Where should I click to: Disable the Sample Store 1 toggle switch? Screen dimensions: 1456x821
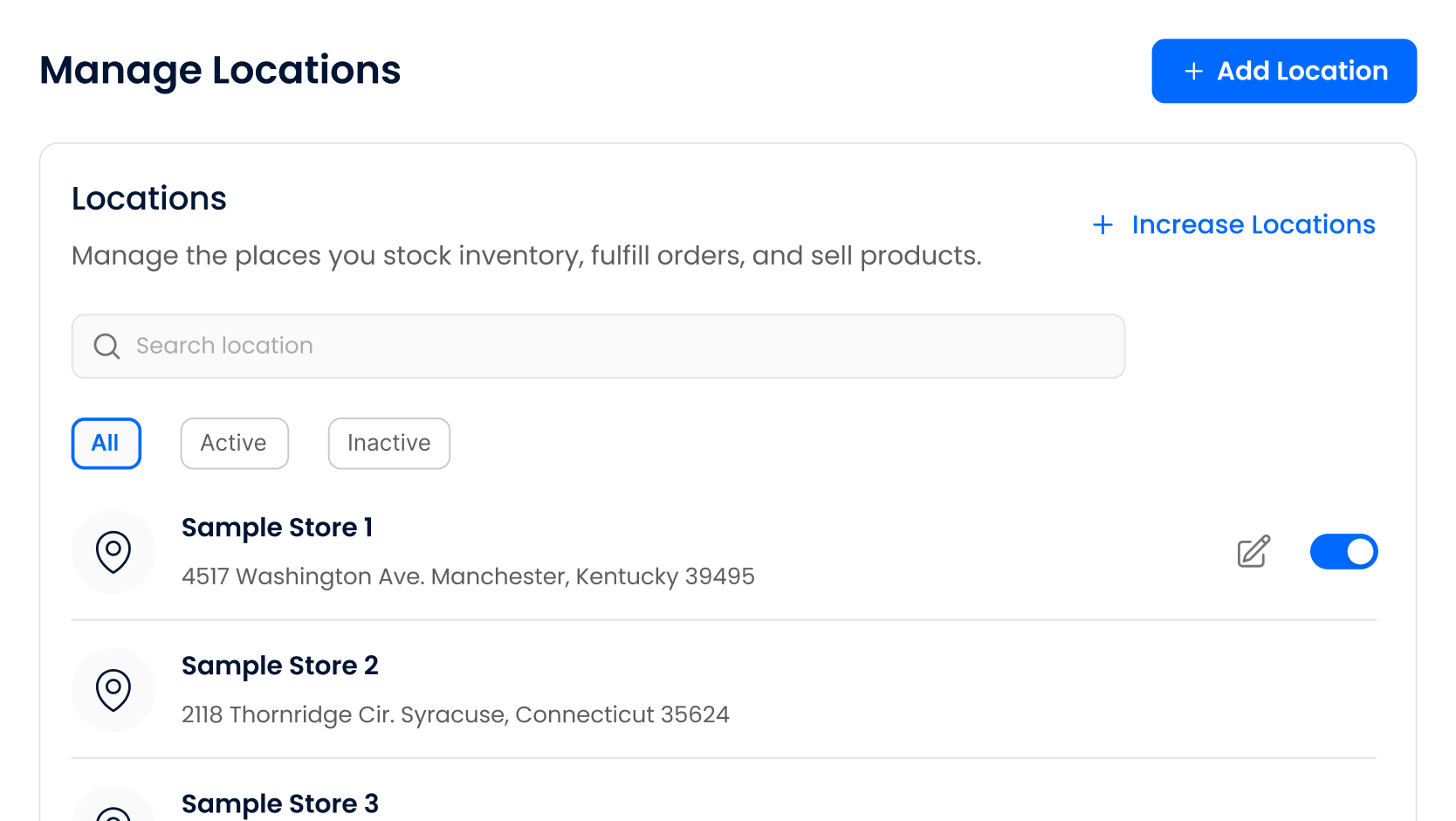pos(1343,551)
